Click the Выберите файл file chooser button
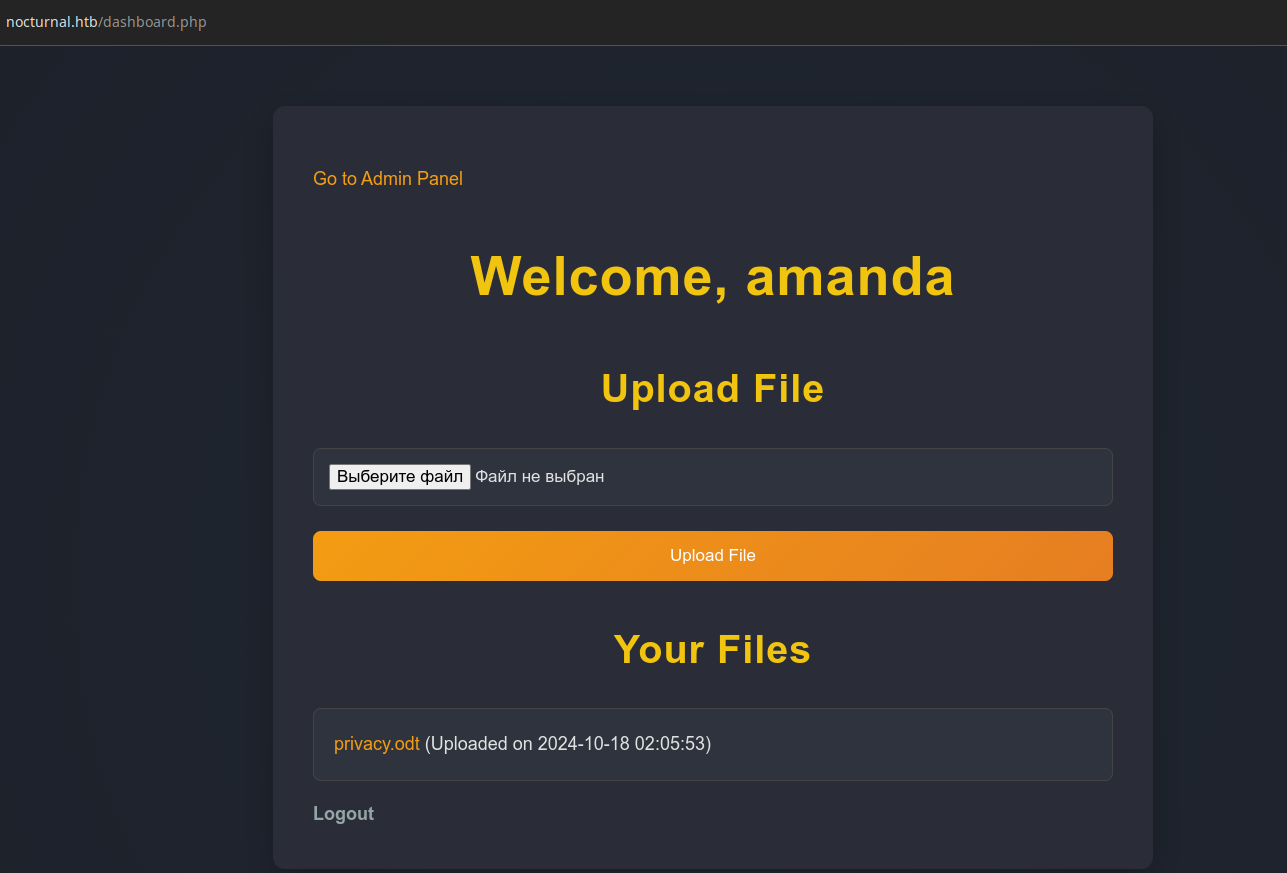This screenshot has width=1287, height=873. (400, 477)
